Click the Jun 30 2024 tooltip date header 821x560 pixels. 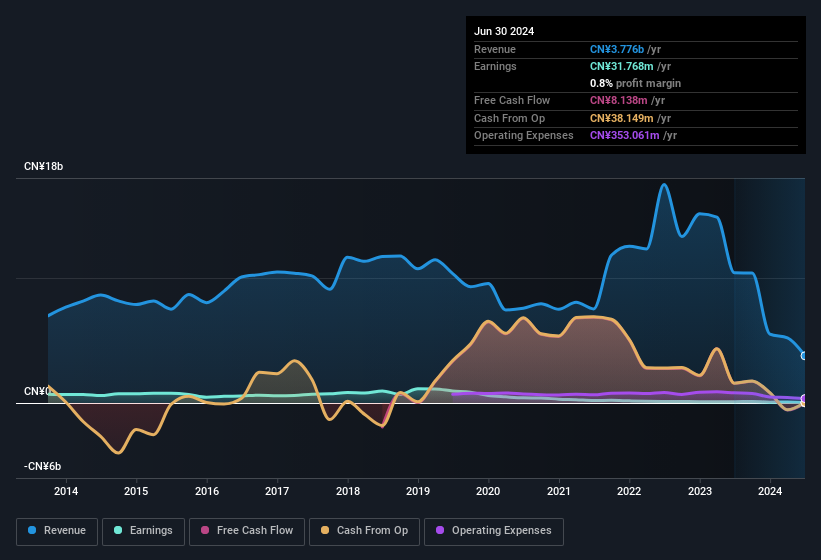(504, 31)
